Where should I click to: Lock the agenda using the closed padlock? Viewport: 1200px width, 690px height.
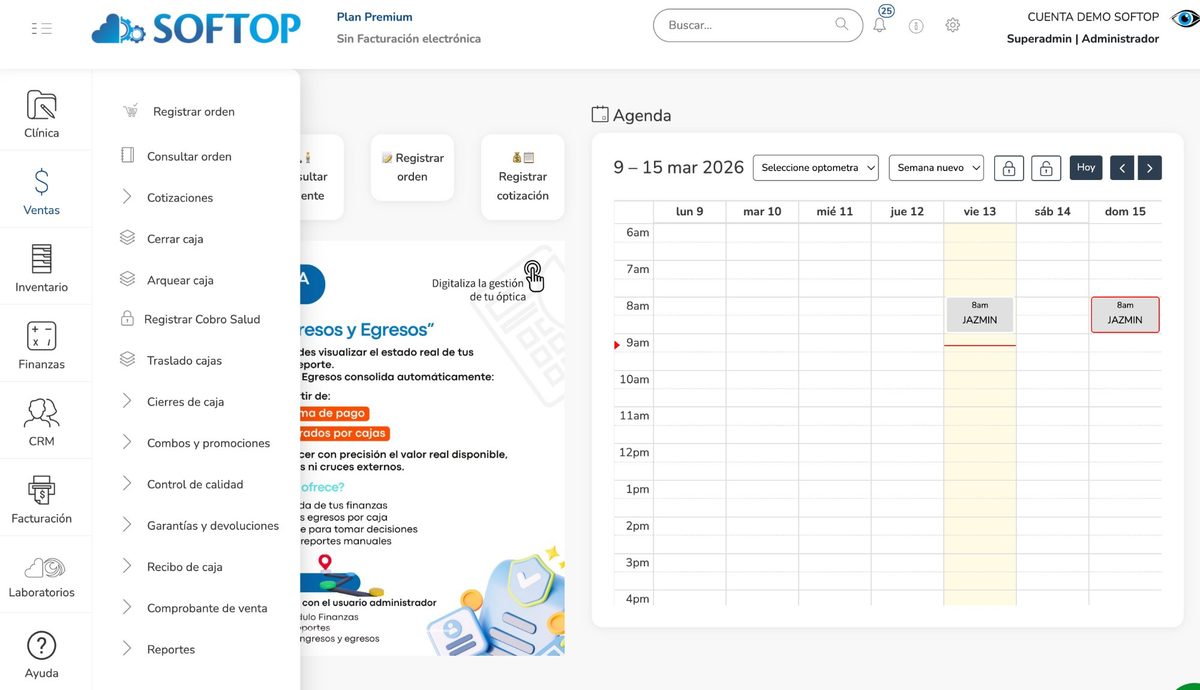coord(1008,167)
